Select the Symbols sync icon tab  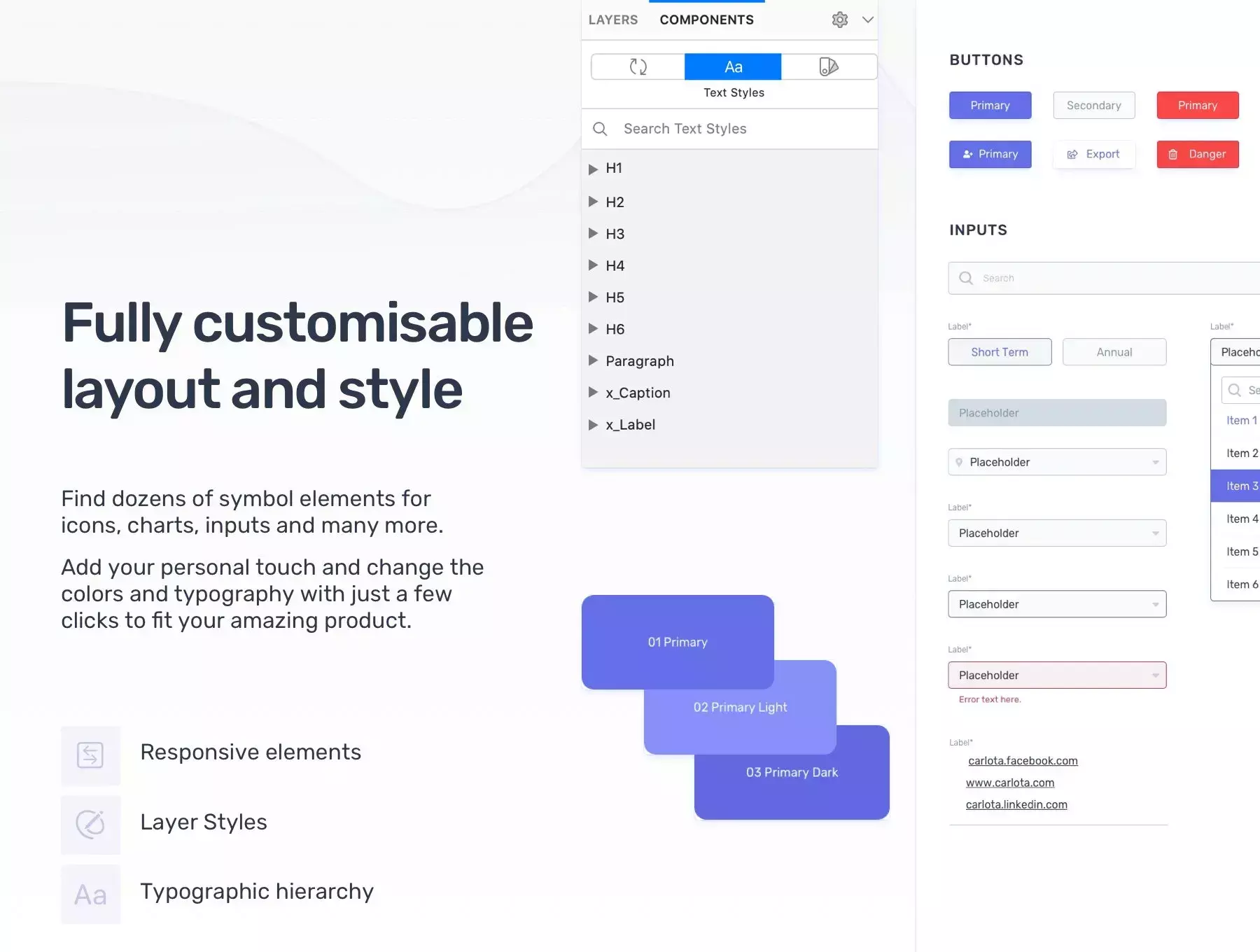click(638, 66)
